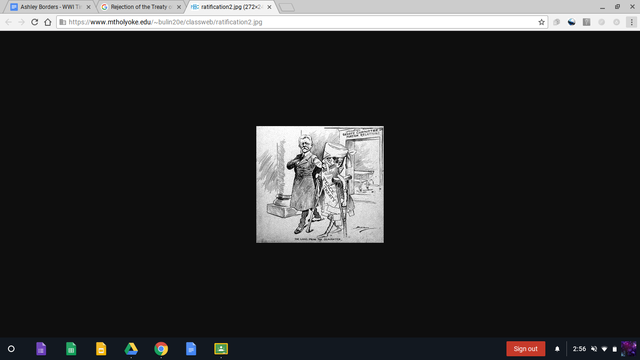Click the mtholyoke.edu address bar URL
Viewport: 640px width, 360px height.
pos(165,22)
